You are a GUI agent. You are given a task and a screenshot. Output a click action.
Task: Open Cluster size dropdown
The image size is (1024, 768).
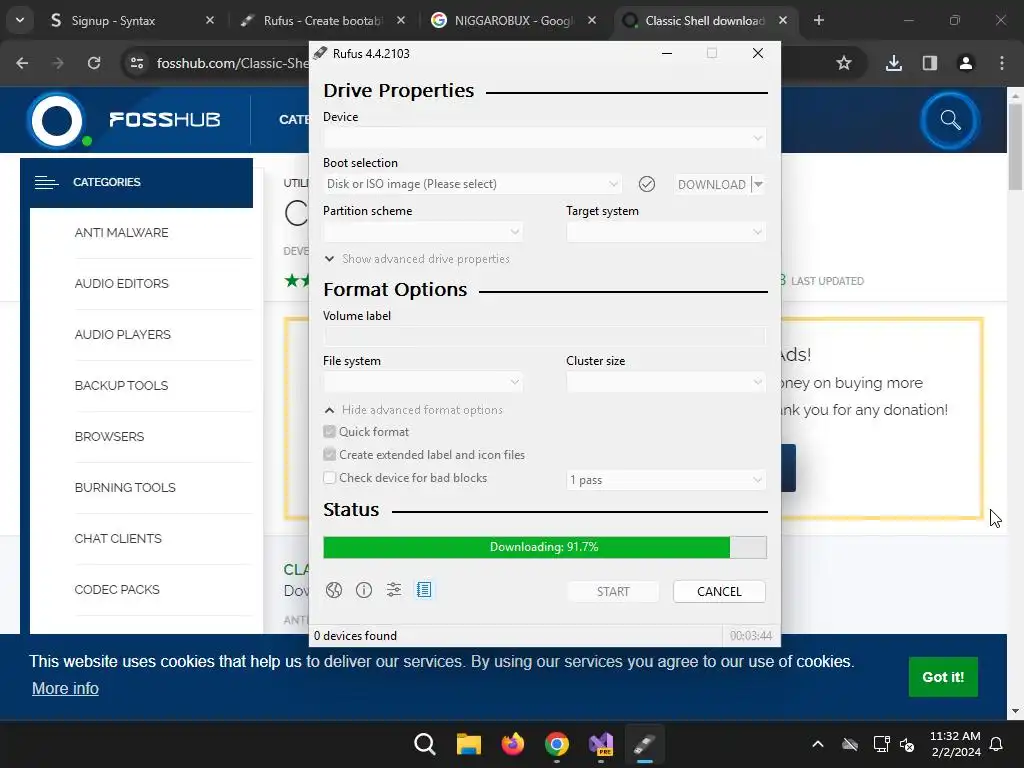(x=665, y=382)
